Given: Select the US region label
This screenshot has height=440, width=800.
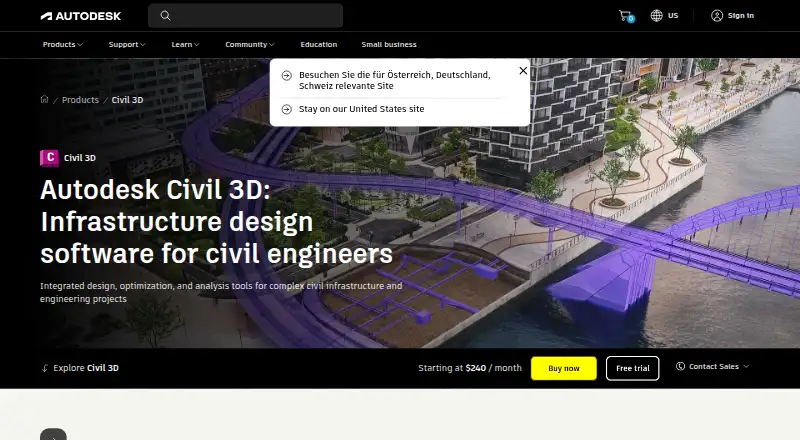Looking at the screenshot, I should pyautogui.click(x=673, y=16).
